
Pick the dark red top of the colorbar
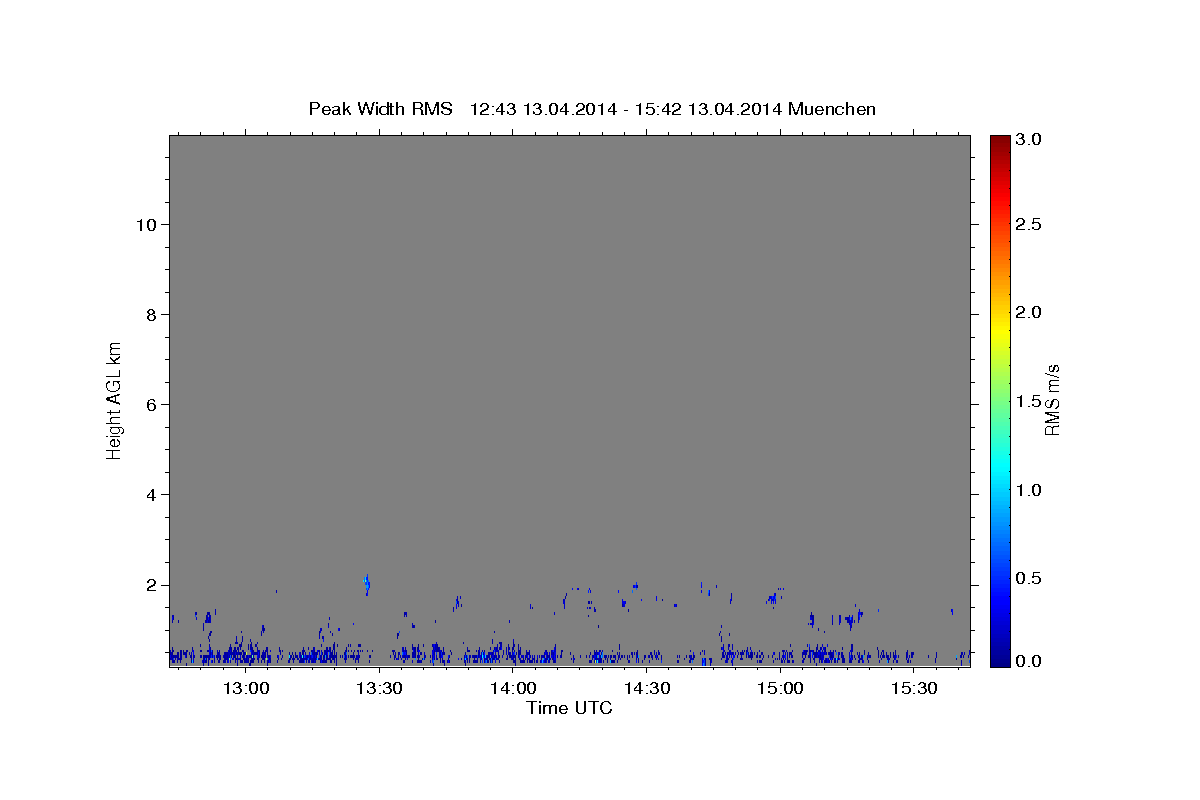pos(999,140)
